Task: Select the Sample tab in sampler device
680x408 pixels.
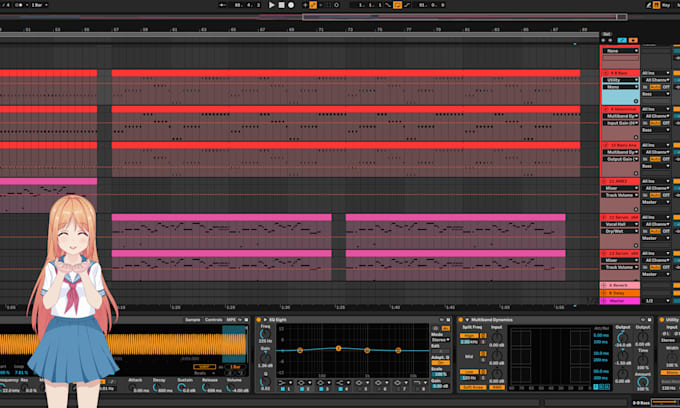Action: 193,320
